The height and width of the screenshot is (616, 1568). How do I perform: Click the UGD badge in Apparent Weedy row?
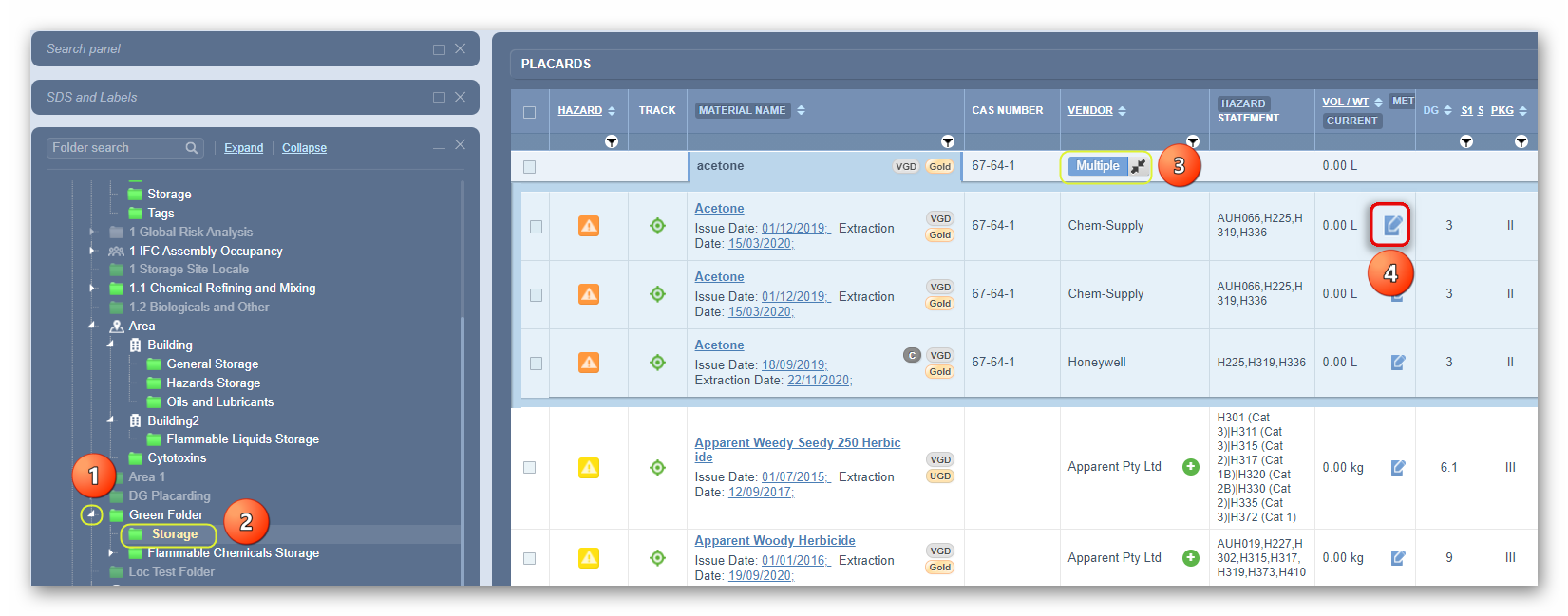click(x=940, y=476)
